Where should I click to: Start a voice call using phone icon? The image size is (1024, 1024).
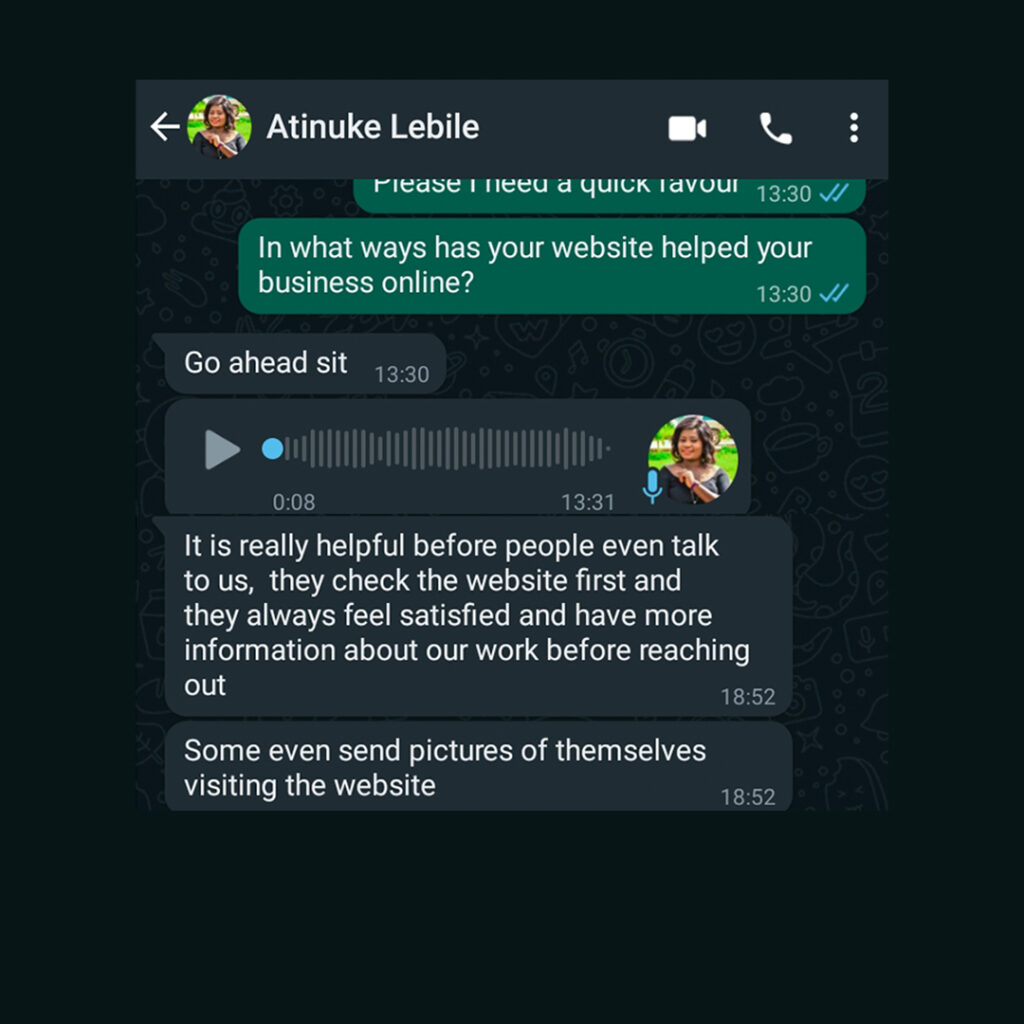click(x=775, y=128)
